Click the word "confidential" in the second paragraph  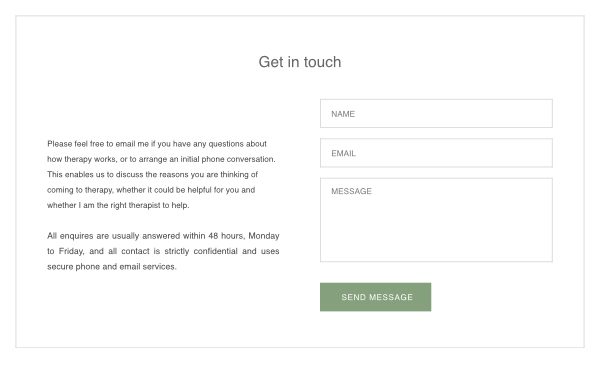click(x=215, y=251)
